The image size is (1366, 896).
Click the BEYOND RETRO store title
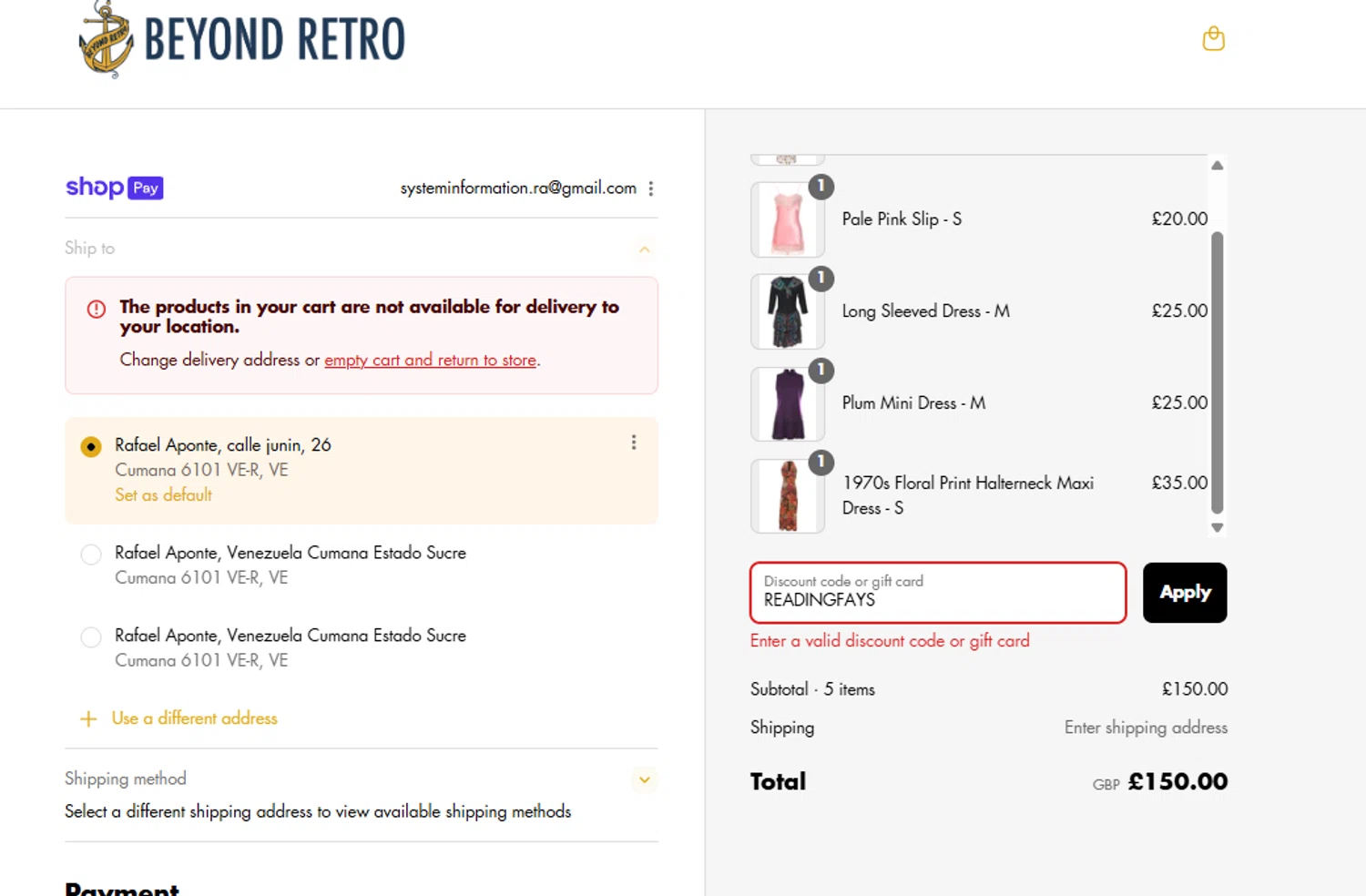click(275, 40)
